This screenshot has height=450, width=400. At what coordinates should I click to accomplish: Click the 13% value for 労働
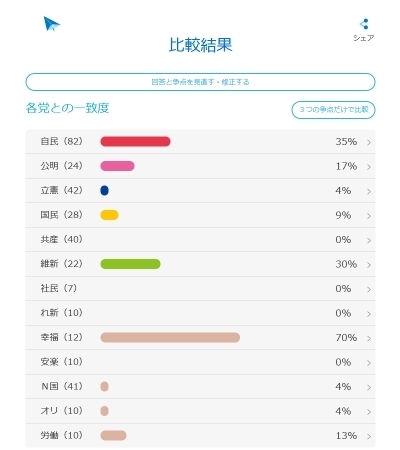pos(346,435)
